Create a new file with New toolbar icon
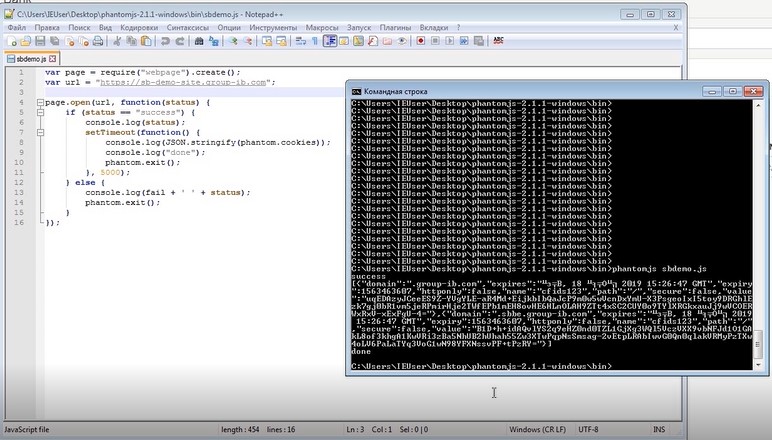Image resolution: width=772 pixels, height=440 pixels. (11, 41)
